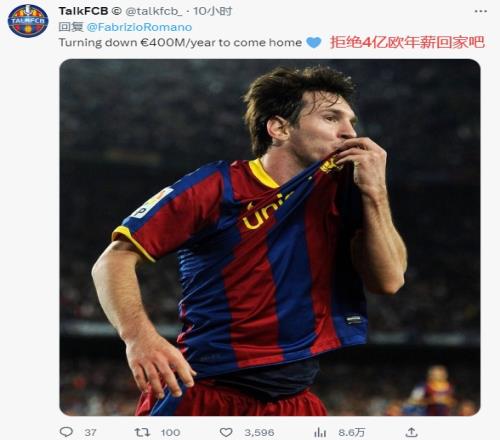The height and width of the screenshot is (440, 500).
Task: Click the TalkFCB profile avatar
Action: coord(28,21)
